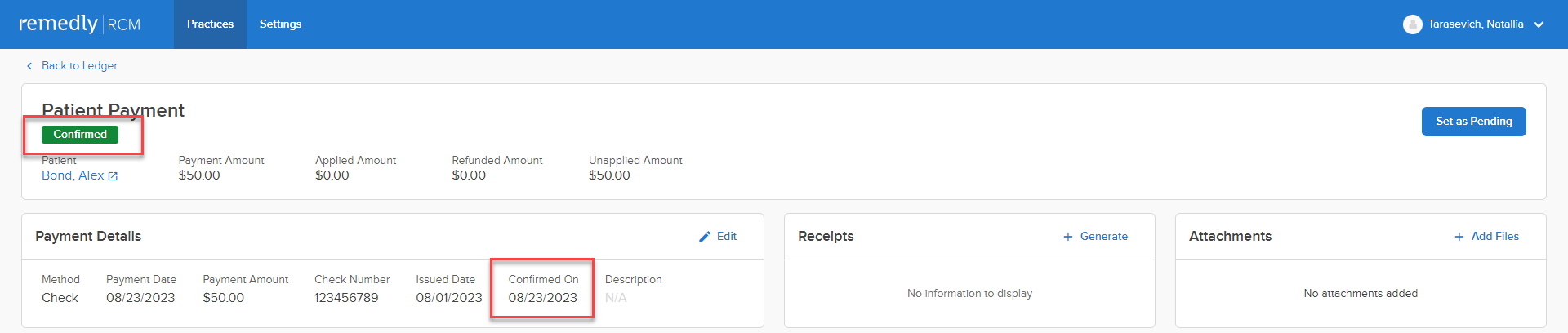The height and width of the screenshot is (333, 1568).
Task: Click the green Confirmed status badge
Action: [x=80, y=135]
